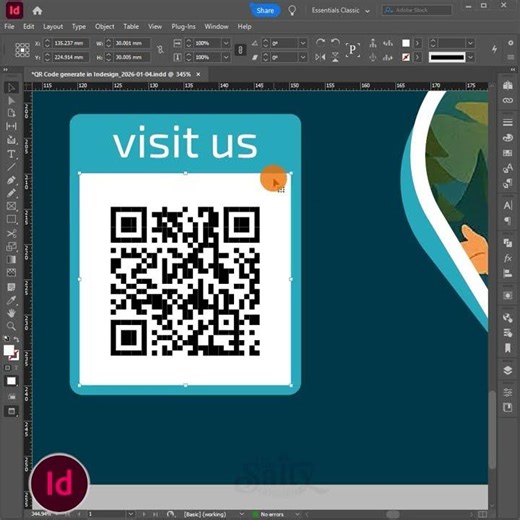Viewport: 520px width, 520px height.
Task: Select the Pen tool
Action: (x=11, y=180)
